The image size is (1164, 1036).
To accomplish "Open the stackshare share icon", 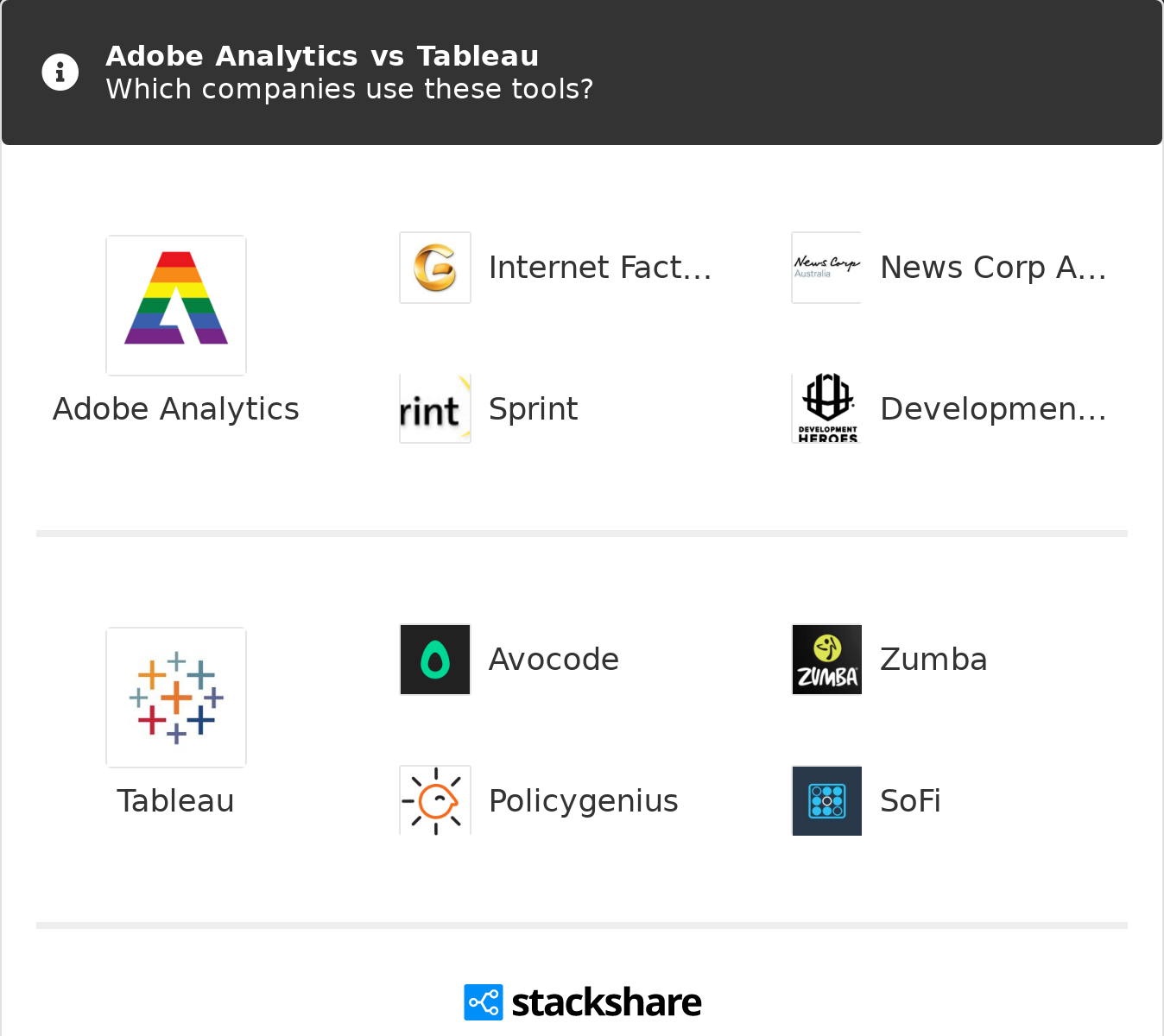I will (x=483, y=1002).
